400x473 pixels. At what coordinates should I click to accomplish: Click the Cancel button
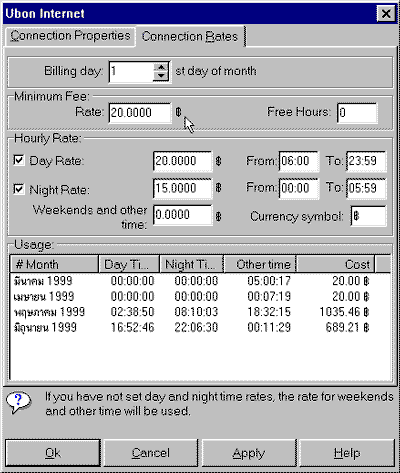click(151, 453)
